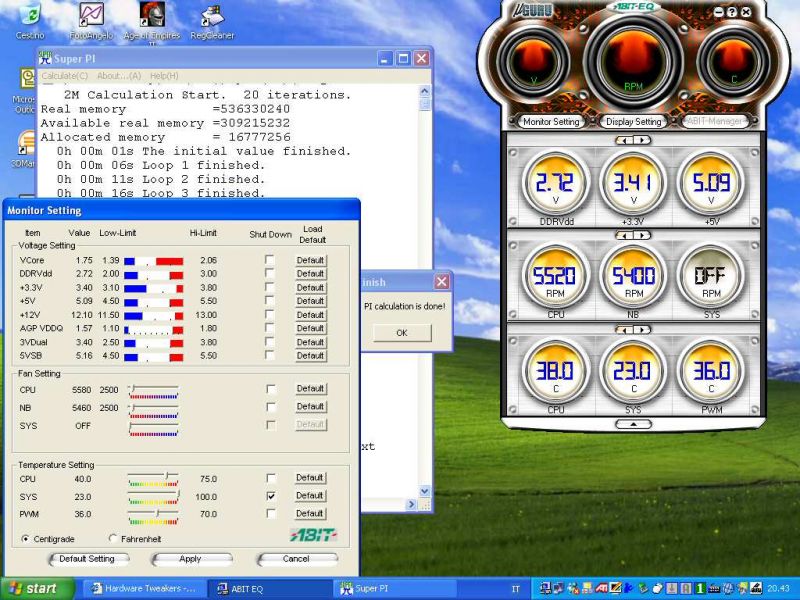Viewport: 800px width, 600px height.
Task: Click the Default Setting button
Action: tap(87, 559)
